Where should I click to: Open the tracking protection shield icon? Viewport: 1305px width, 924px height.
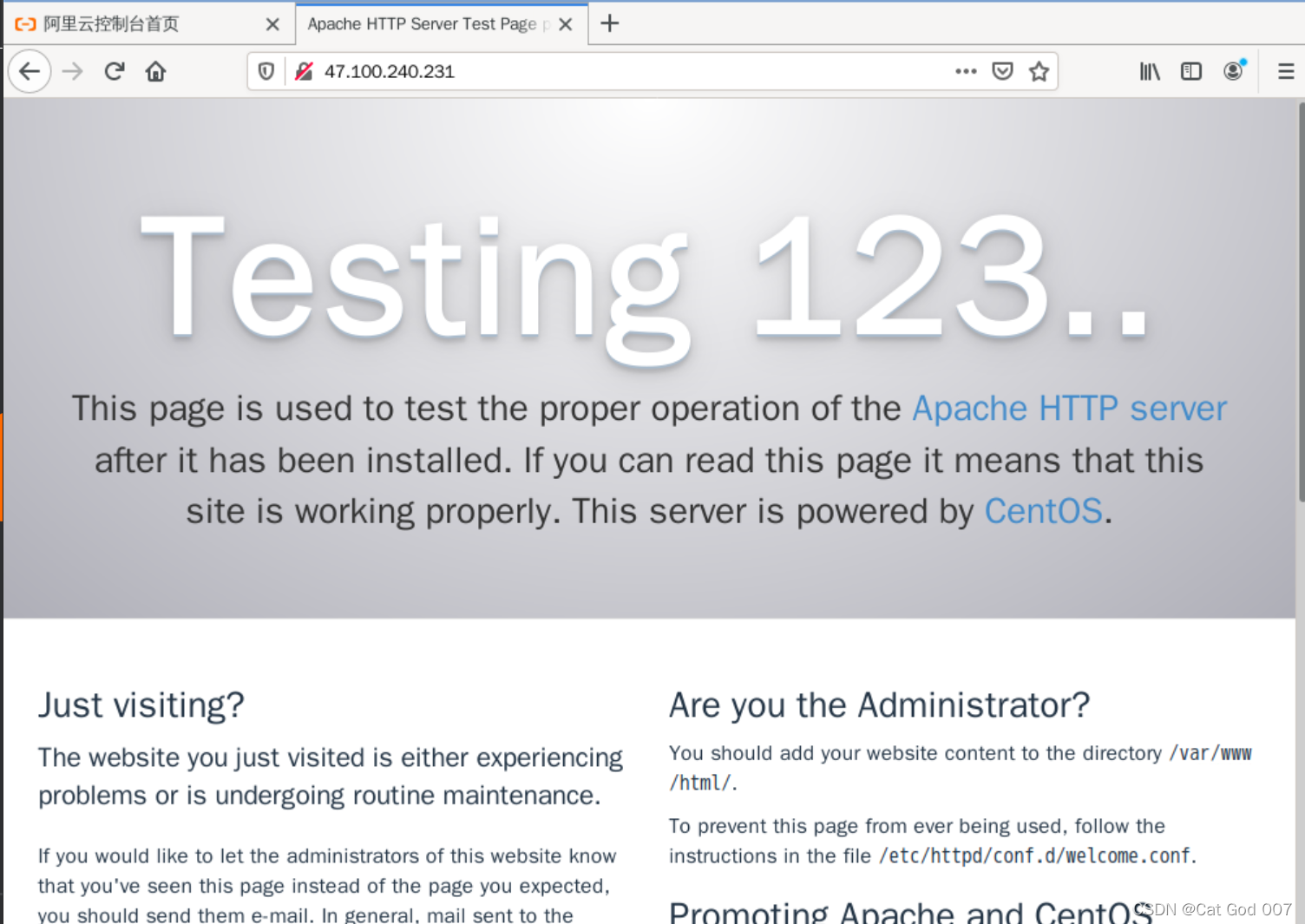(266, 71)
